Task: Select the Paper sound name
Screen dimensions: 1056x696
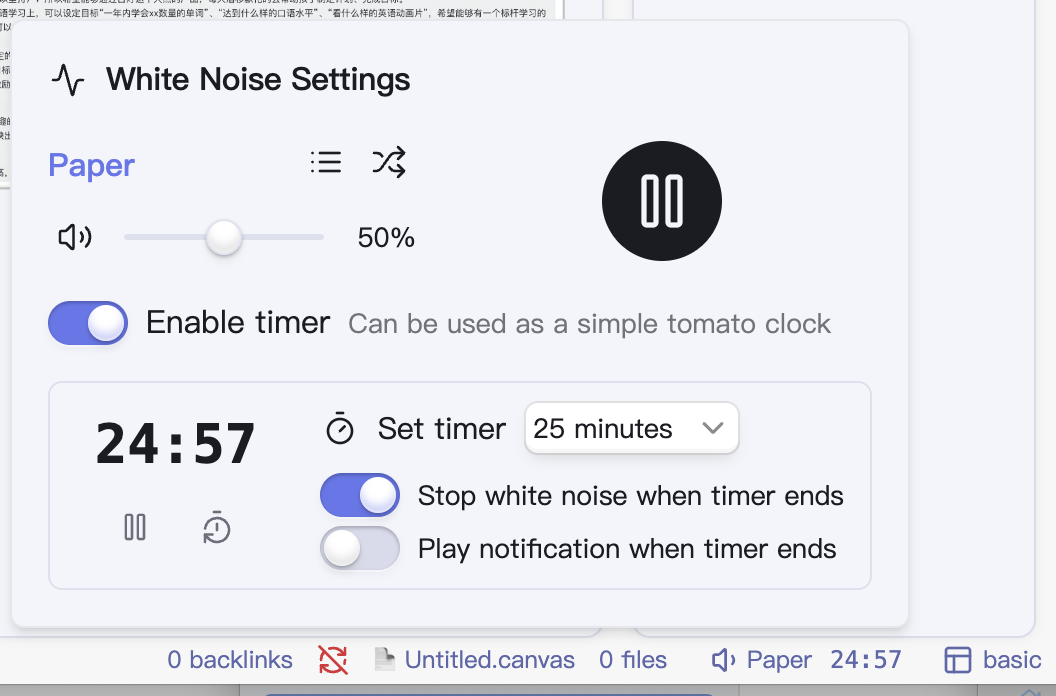Action: point(90,165)
